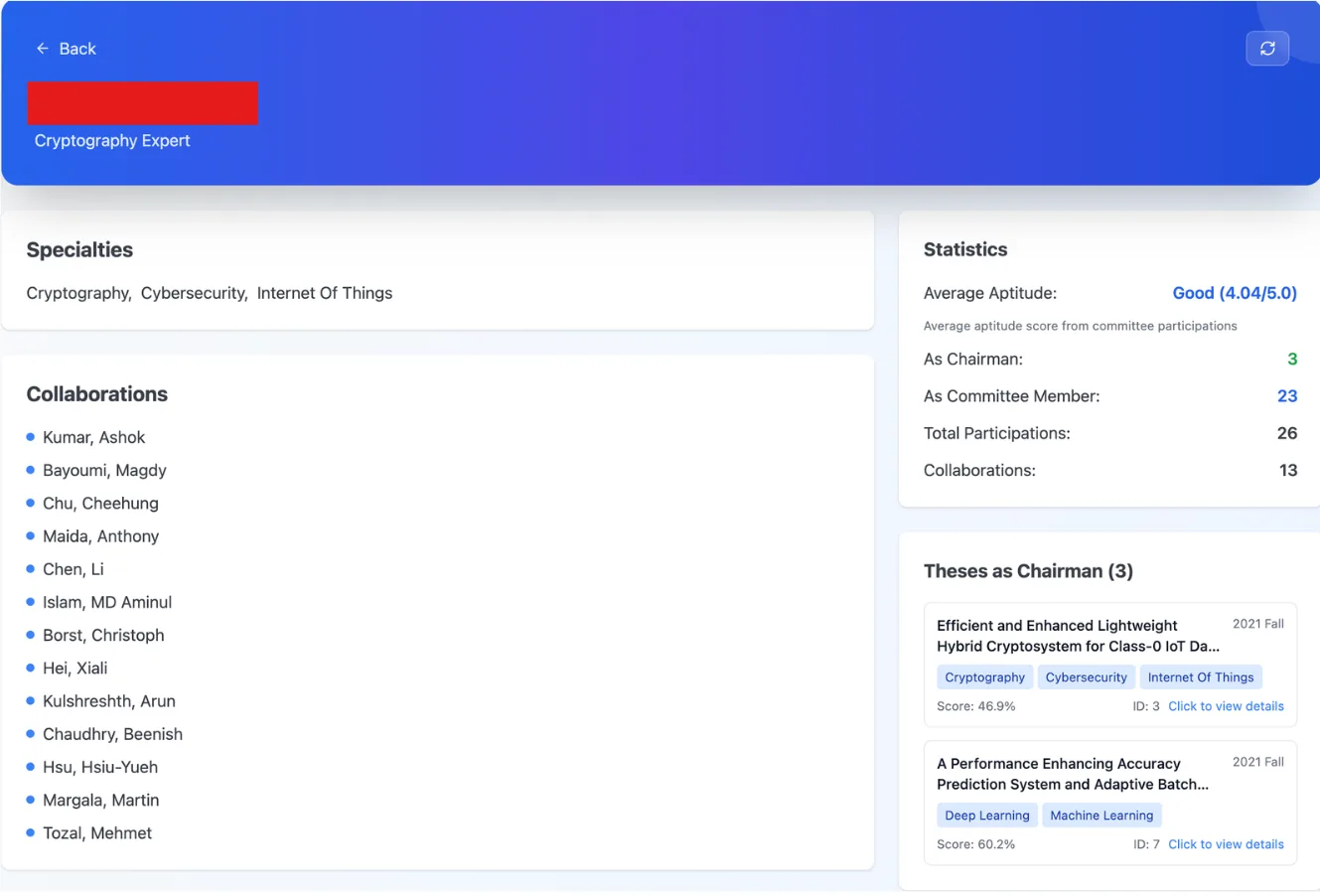Select the Deep Learning tag
This screenshot has height=896, width=1320.
[x=987, y=816]
